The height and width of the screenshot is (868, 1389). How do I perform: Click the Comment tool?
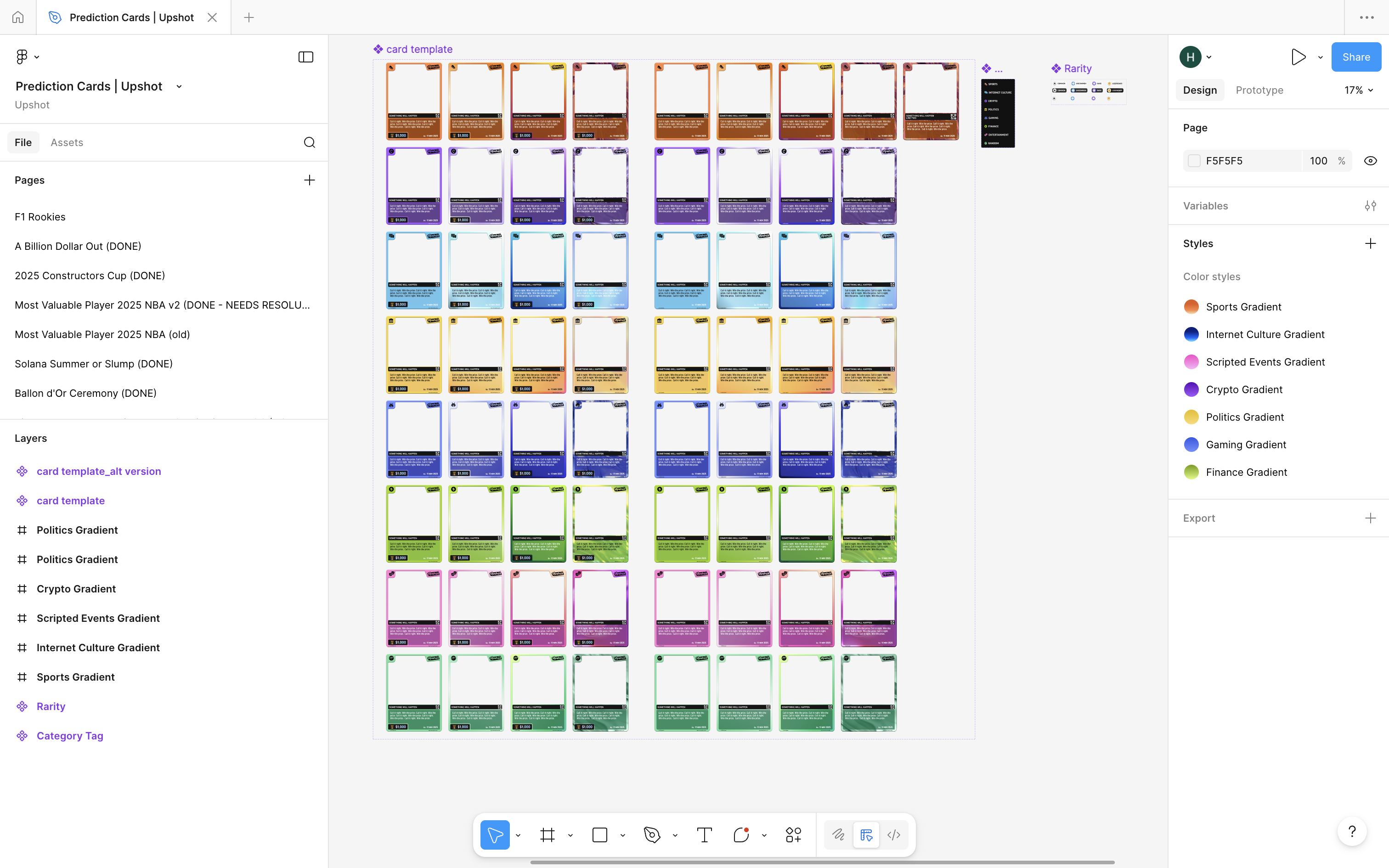(x=741, y=835)
